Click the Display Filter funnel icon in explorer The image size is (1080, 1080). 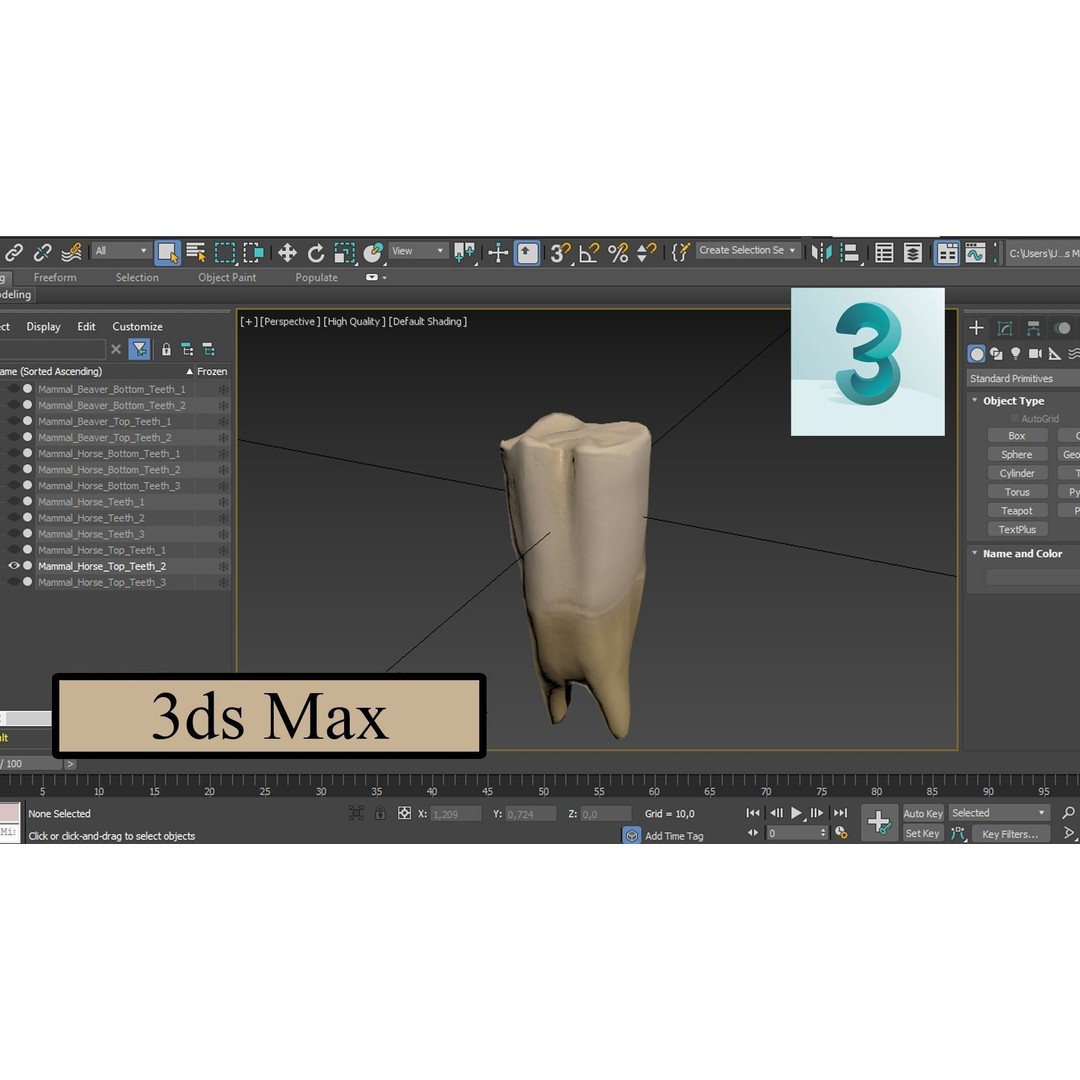pos(139,349)
